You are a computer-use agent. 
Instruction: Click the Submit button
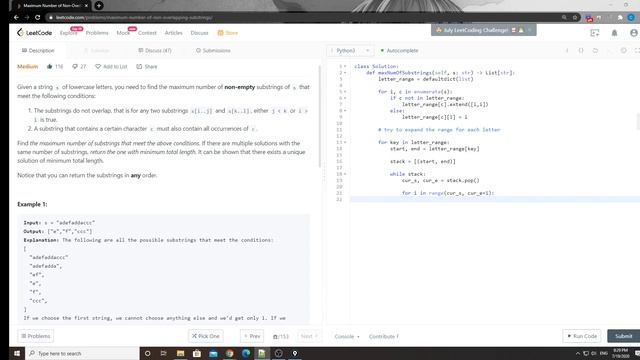coord(623,336)
